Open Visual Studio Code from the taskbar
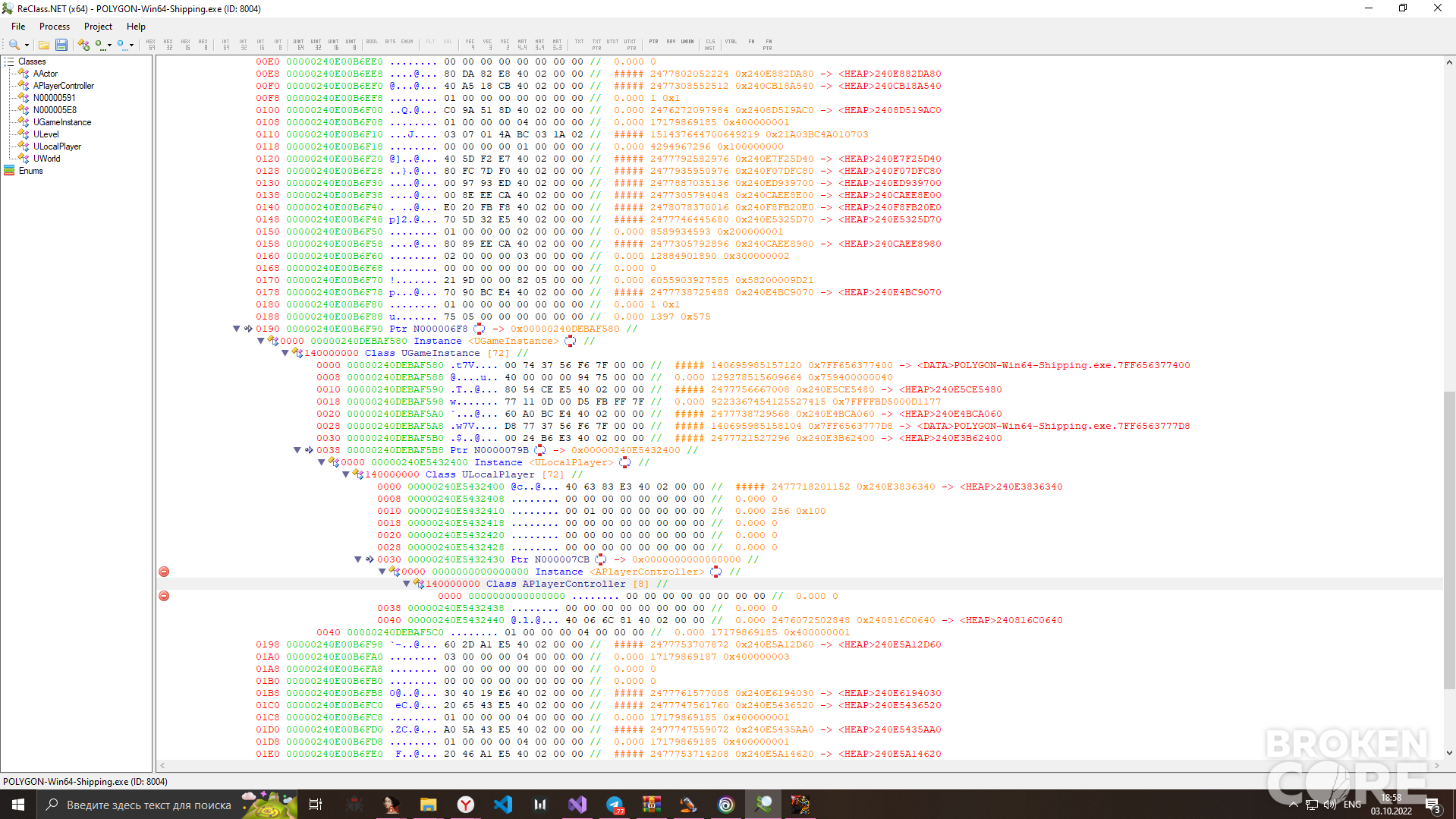The width and height of the screenshot is (1456, 819). (x=503, y=805)
